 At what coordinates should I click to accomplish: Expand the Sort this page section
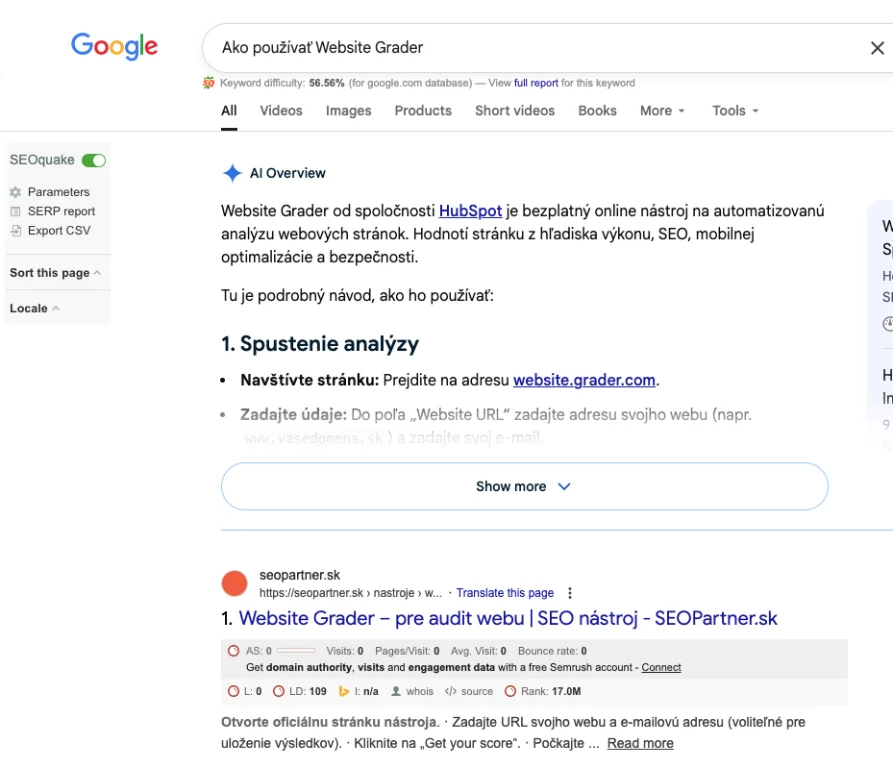(x=55, y=273)
